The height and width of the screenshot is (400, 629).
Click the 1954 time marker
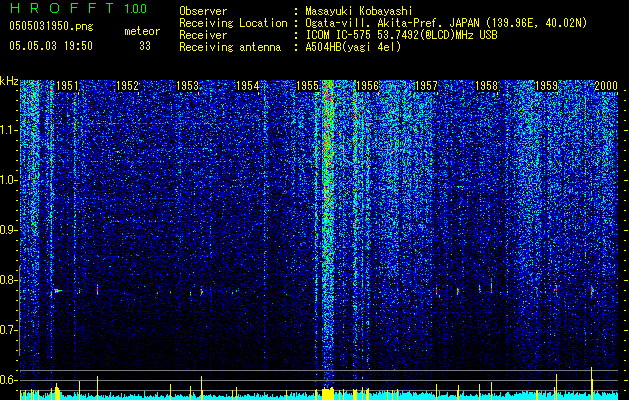click(248, 86)
